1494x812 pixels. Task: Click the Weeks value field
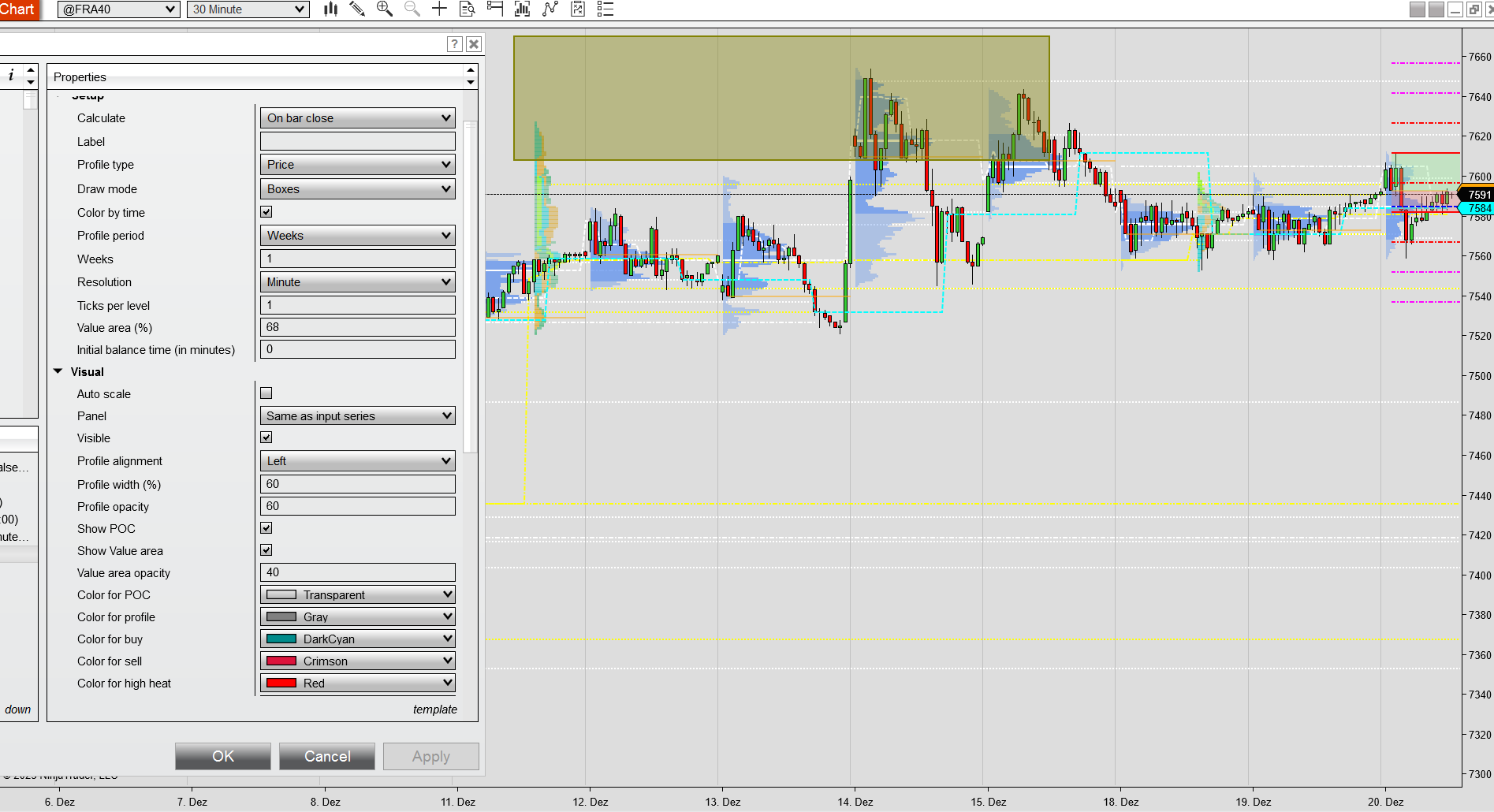click(358, 259)
